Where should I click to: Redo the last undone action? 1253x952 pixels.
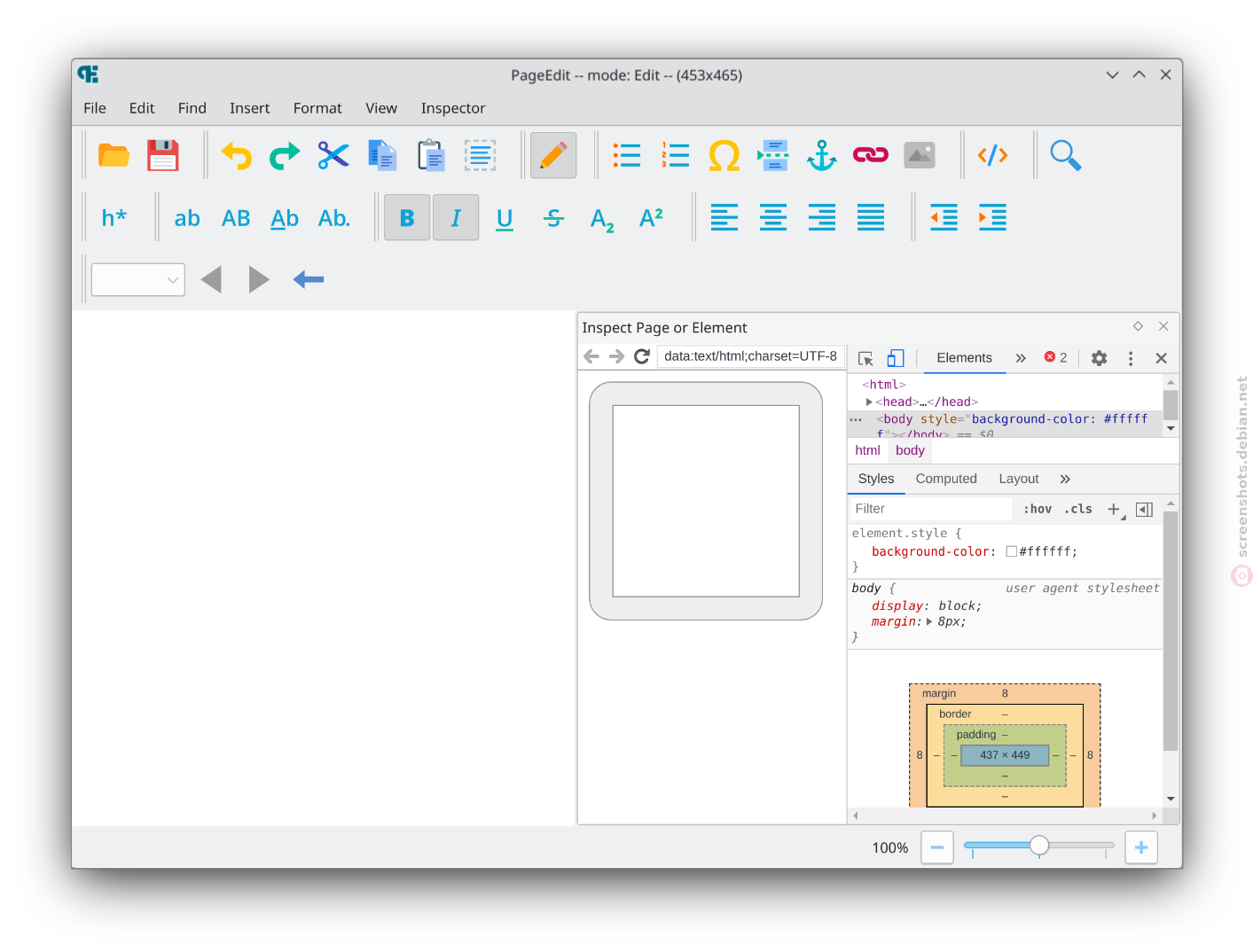[285, 156]
